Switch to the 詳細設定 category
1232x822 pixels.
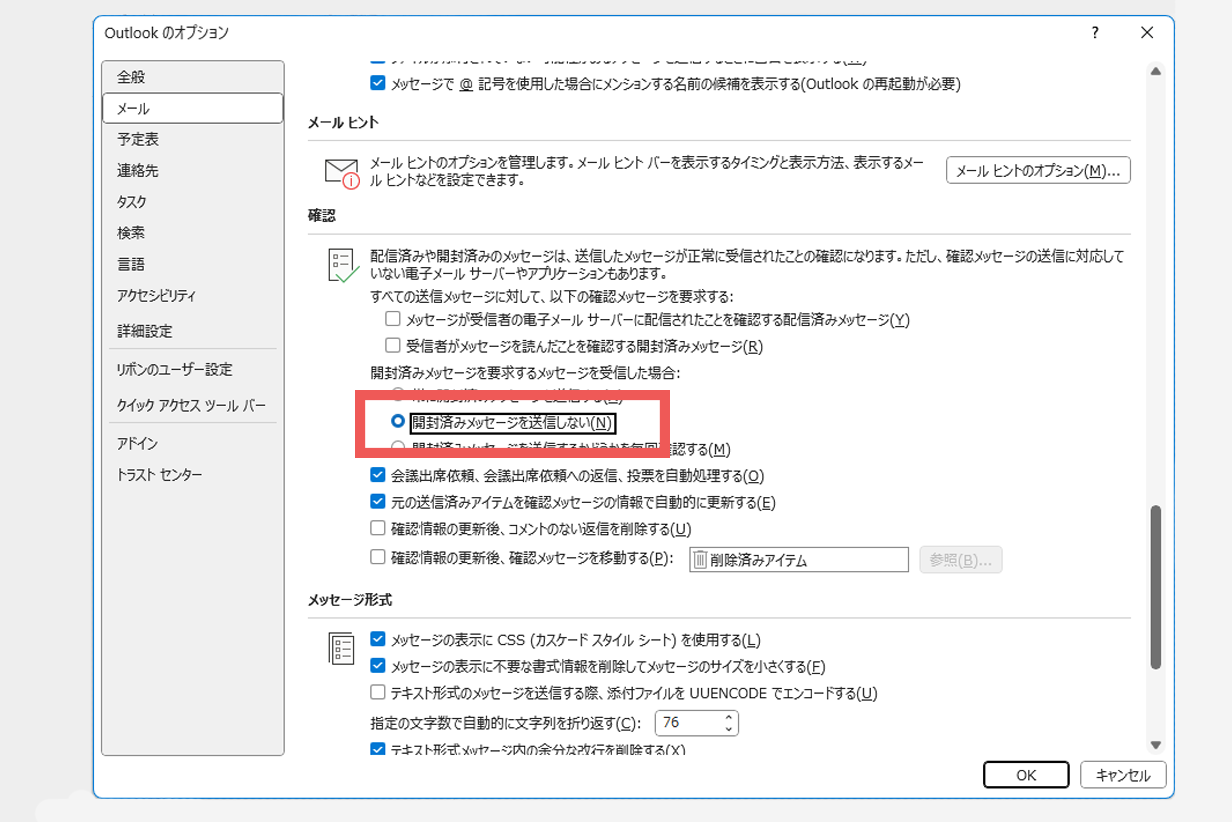click(145, 331)
